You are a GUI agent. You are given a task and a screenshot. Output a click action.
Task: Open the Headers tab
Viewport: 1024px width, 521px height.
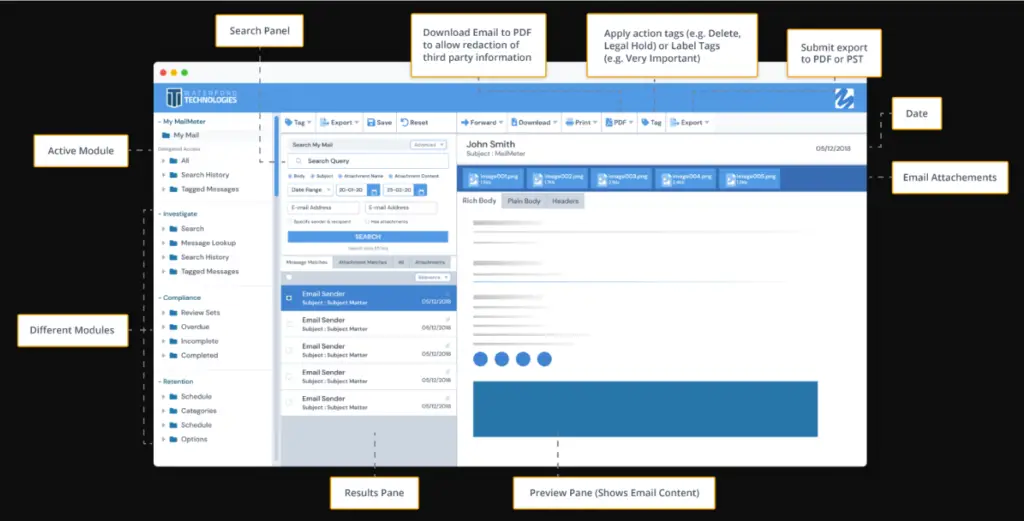(566, 201)
